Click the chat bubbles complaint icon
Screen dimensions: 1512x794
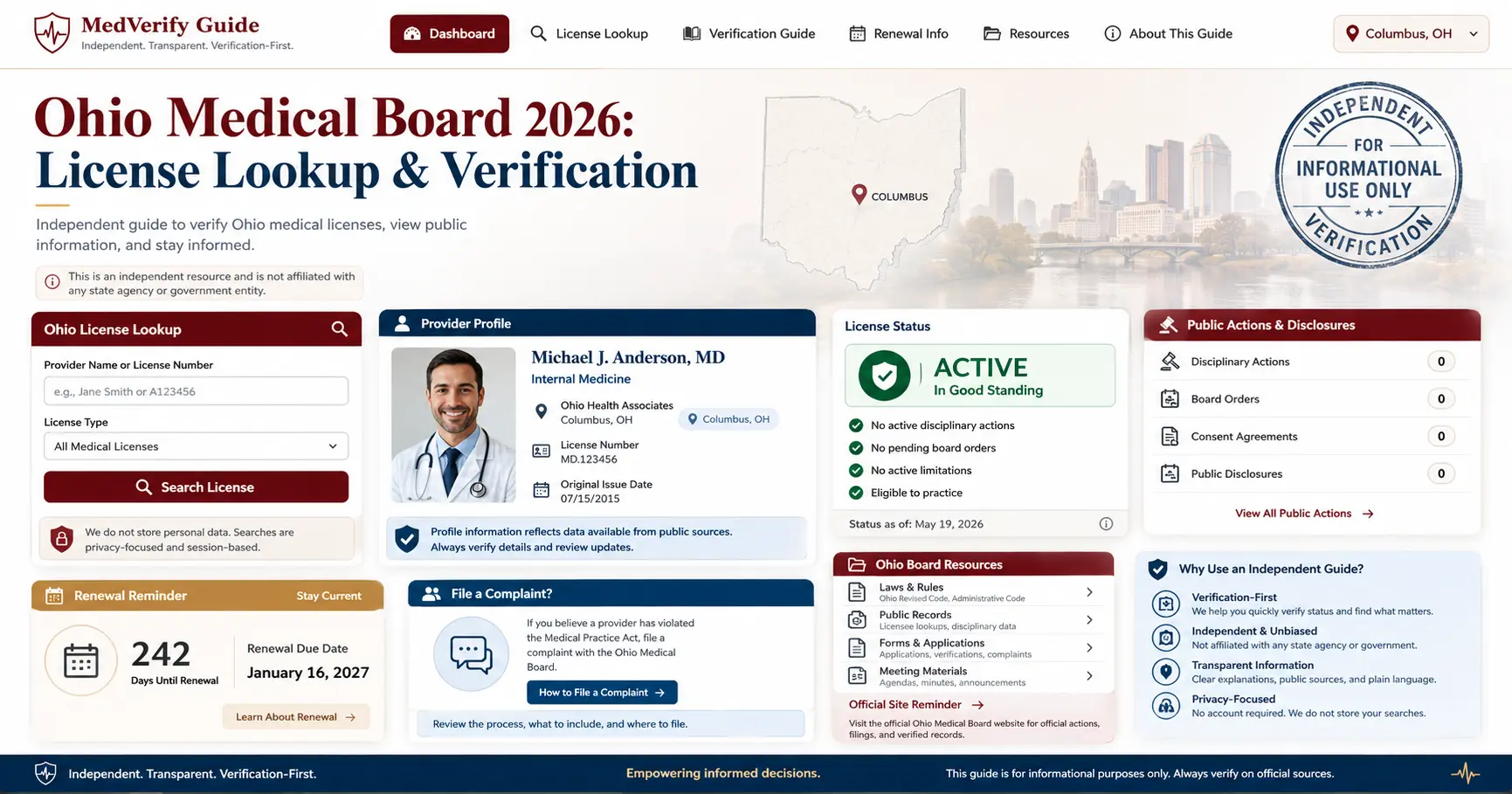click(471, 654)
